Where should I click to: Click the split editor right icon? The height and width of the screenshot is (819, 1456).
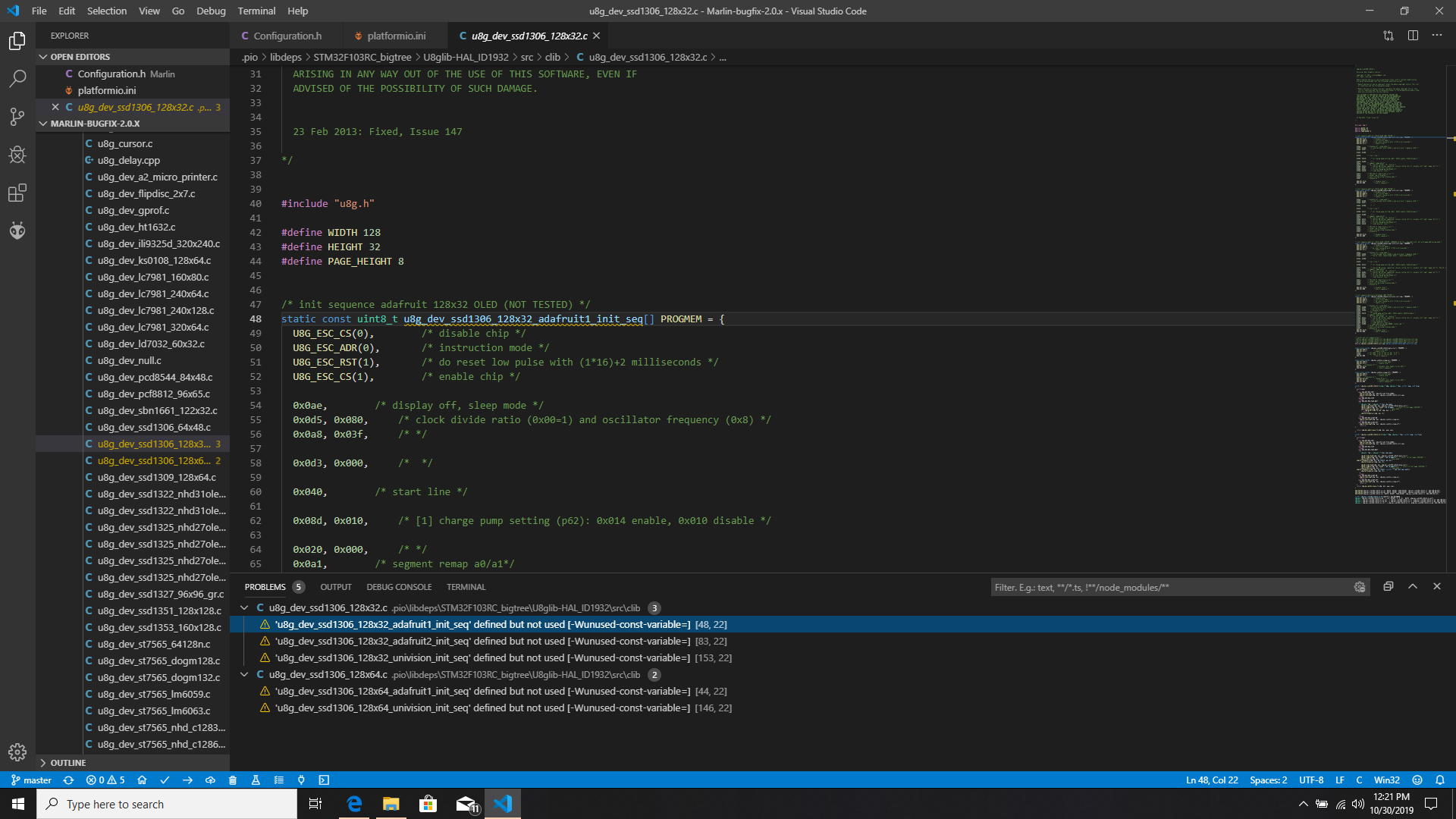(1413, 36)
